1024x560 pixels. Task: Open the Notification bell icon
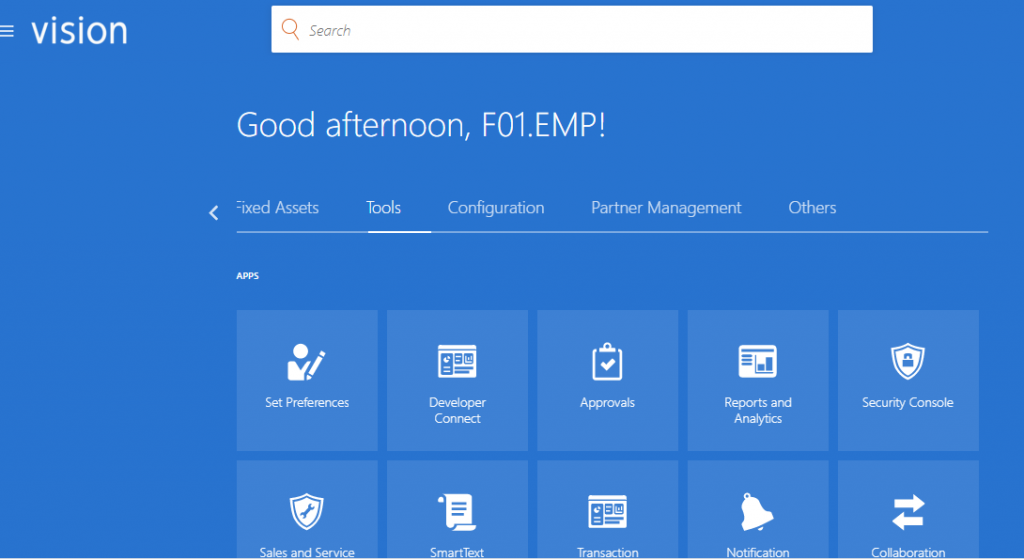click(x=757, y=512)
